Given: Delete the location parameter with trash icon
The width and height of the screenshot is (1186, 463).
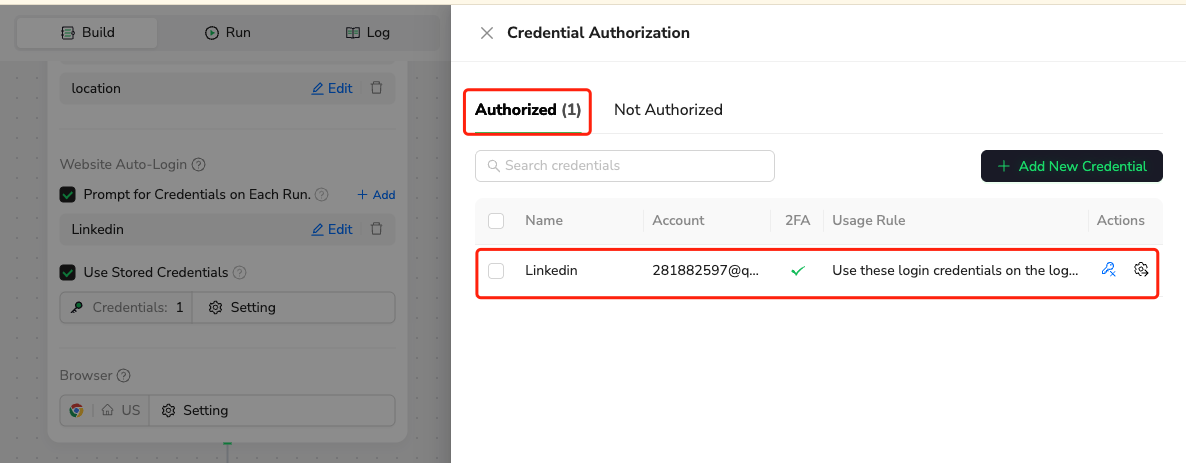Looking at the screenshot, I should pyautogui.click(x=376, y=88).
